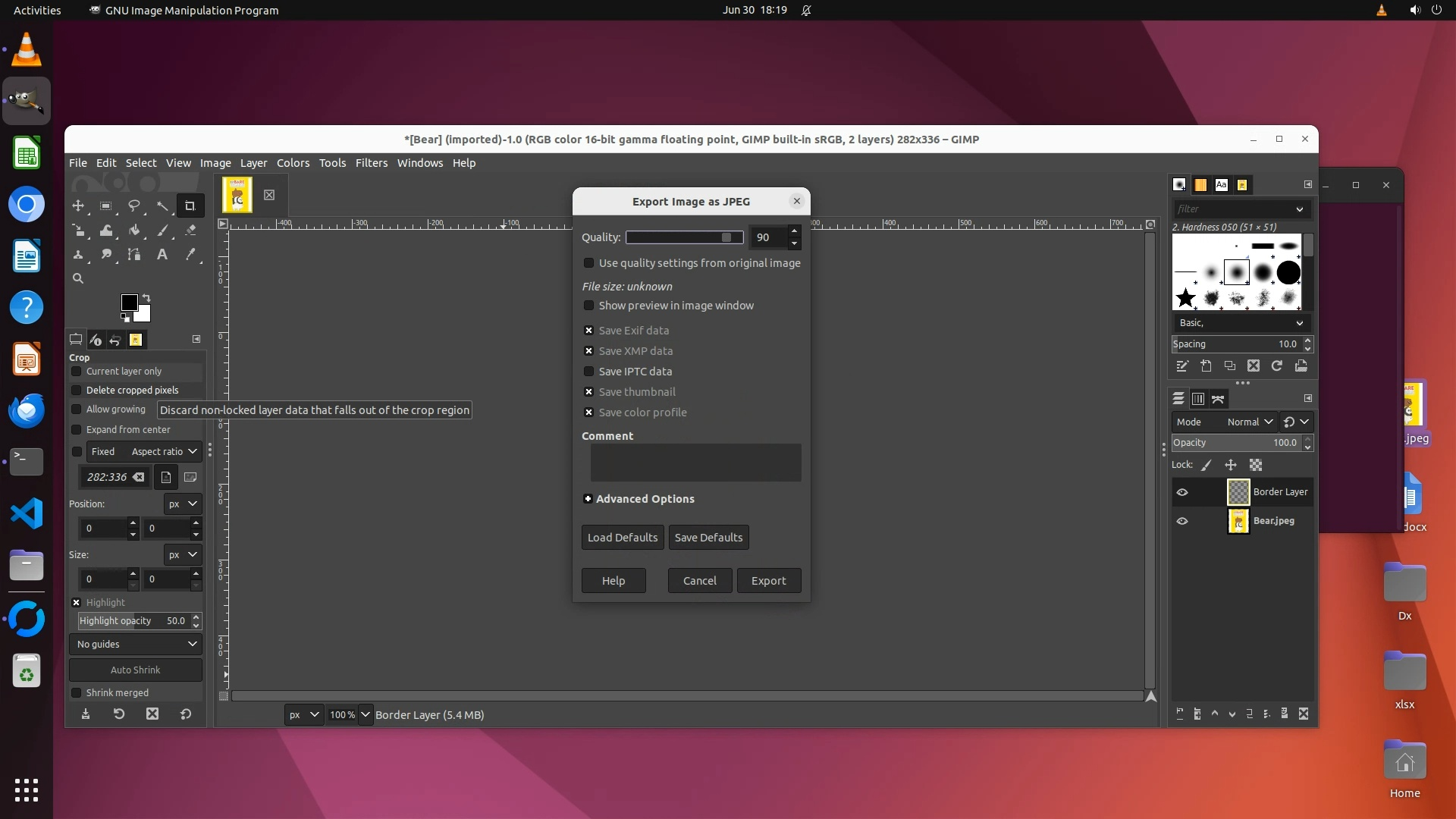Select the Paintbrush tool

(162, 231)
